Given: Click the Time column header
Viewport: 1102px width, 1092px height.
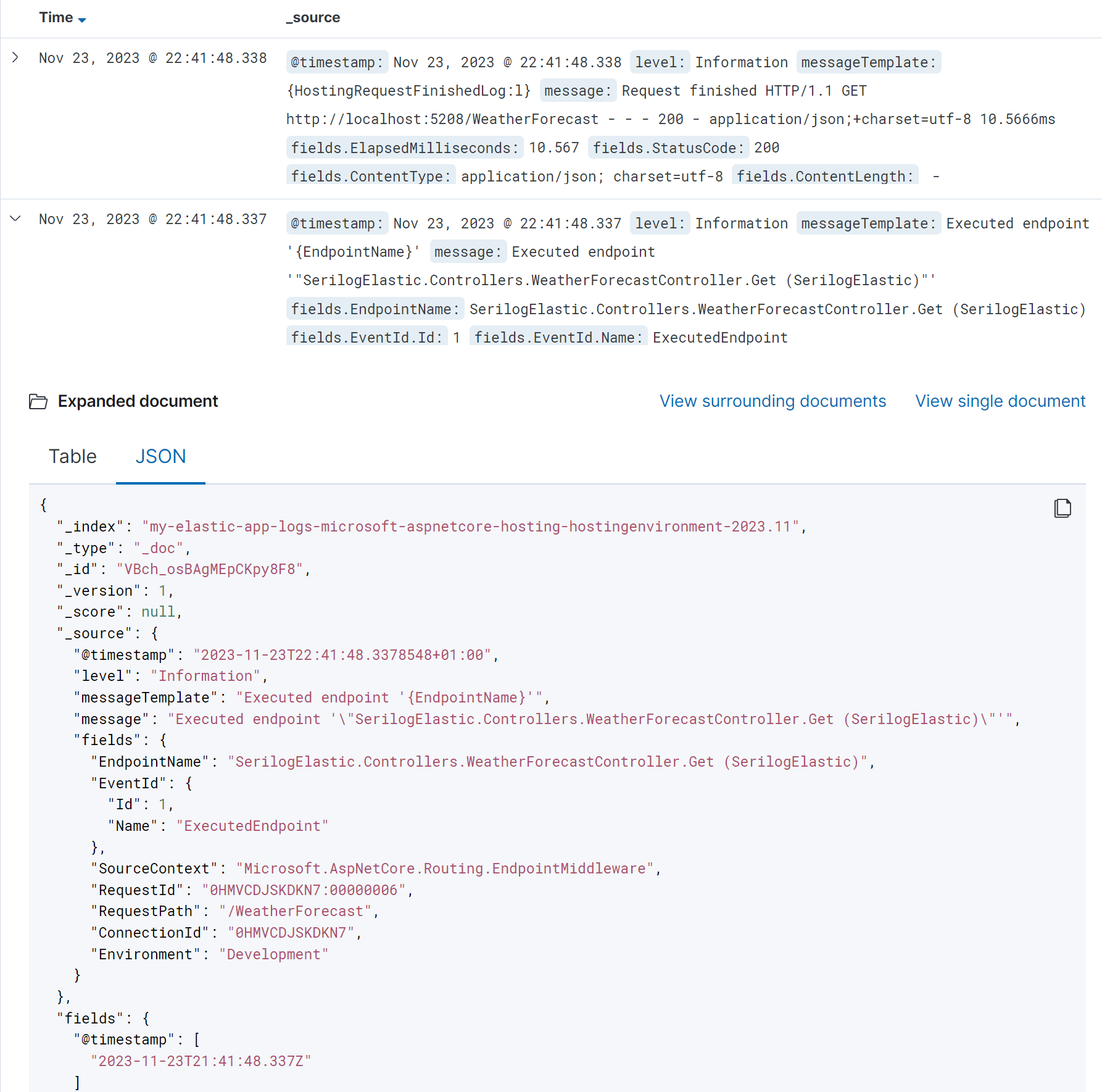Looking at the screenshot, I should pyautogui.click(x=56, y=18).
